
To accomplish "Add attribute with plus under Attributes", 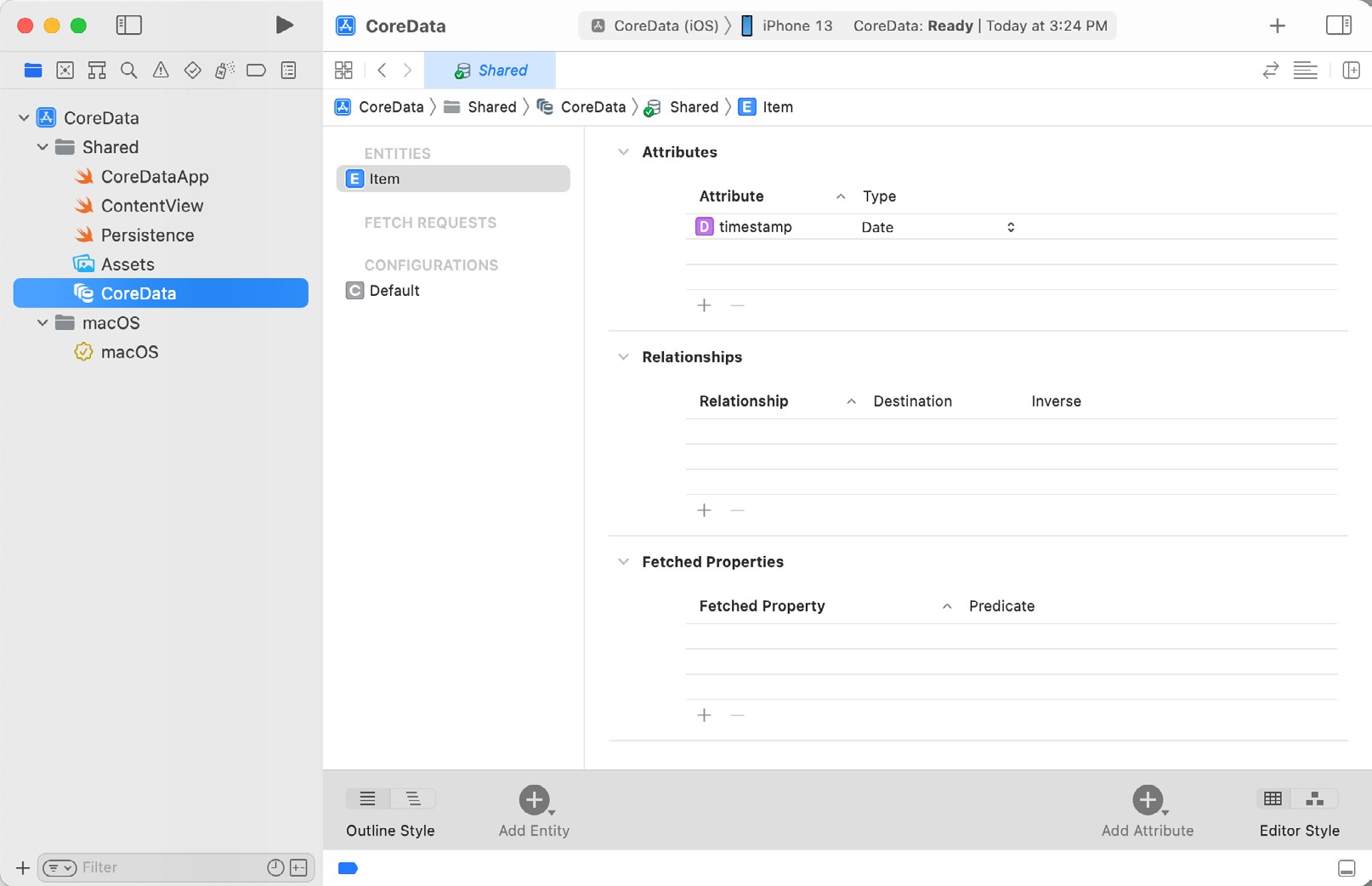I will click(x=704, y=305).
